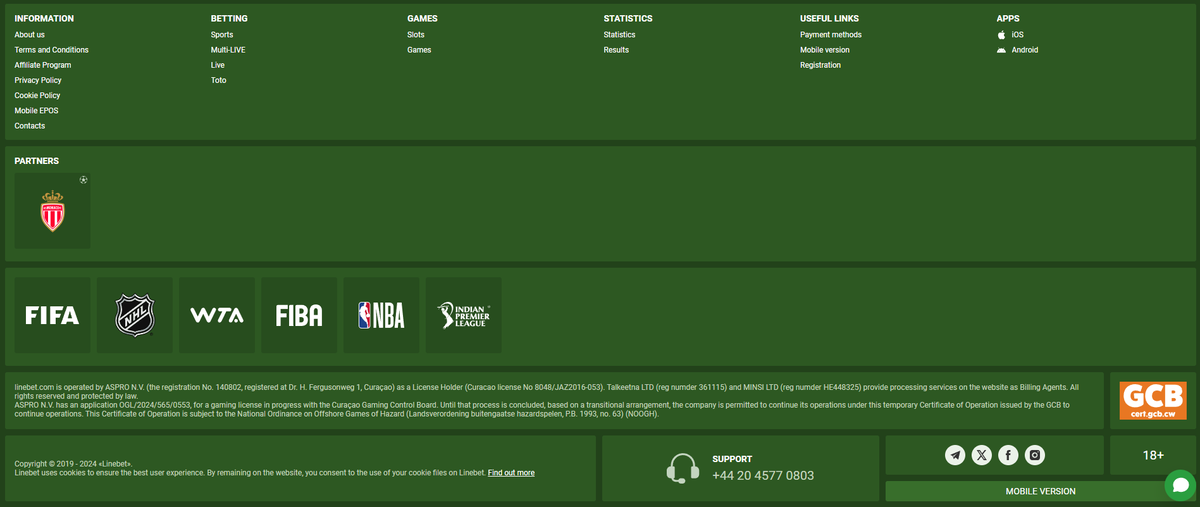Open Terms and Conditions
This screenshot has width=1200, height=507.
pyautogui.click(x=51, y=50)
